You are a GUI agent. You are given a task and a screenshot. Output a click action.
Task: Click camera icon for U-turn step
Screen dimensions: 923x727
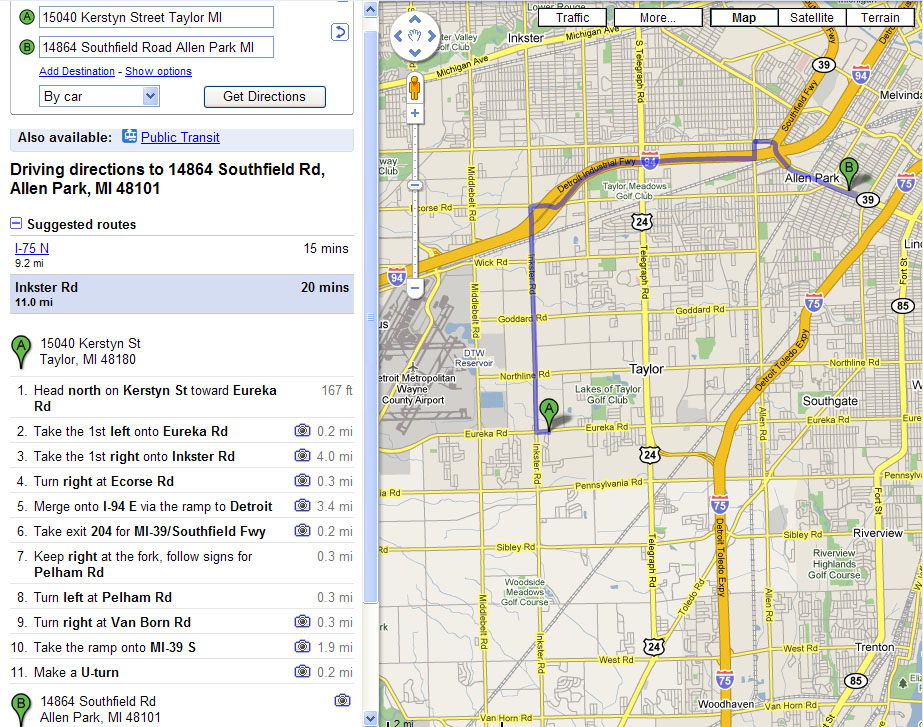pos(302,672)
